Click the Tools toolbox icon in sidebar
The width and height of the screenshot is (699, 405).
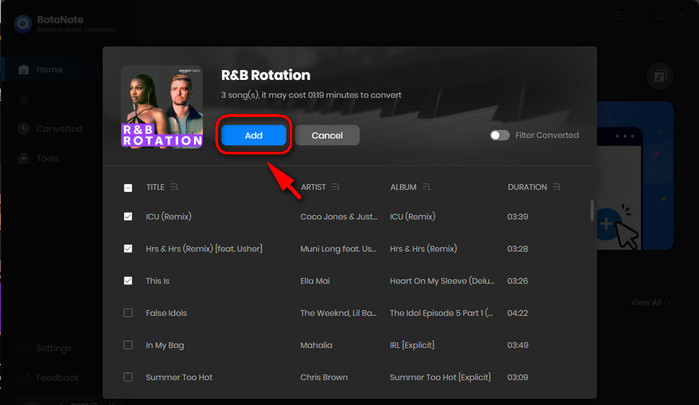pyautogui.click(x=24, y=158)
